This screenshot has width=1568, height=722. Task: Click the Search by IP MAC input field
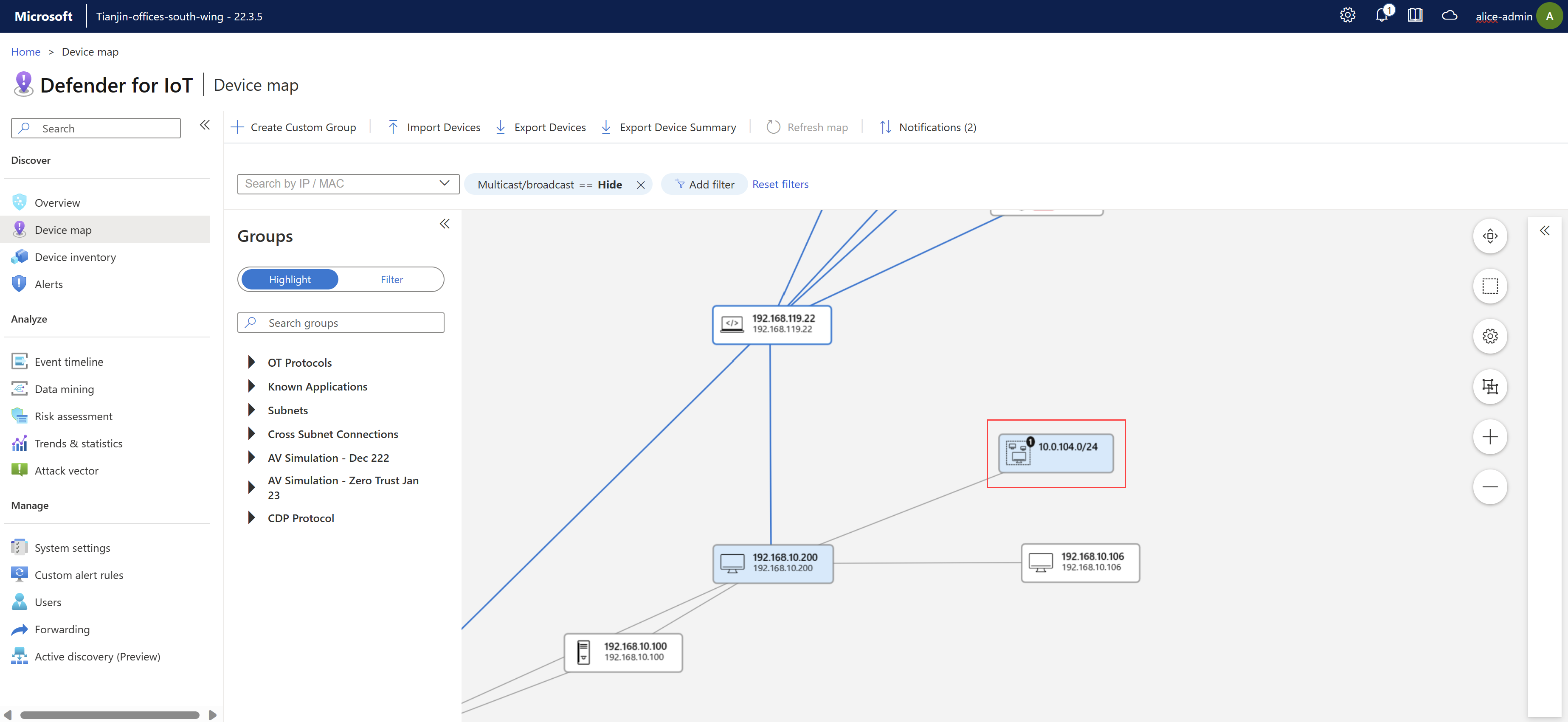(x=346, y=183)
